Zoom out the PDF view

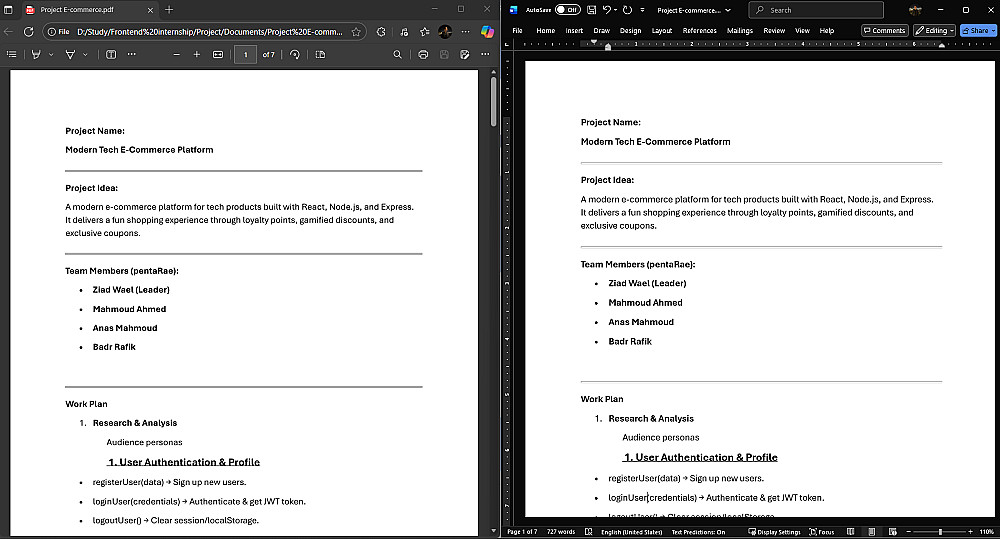(x=177, y=55)
